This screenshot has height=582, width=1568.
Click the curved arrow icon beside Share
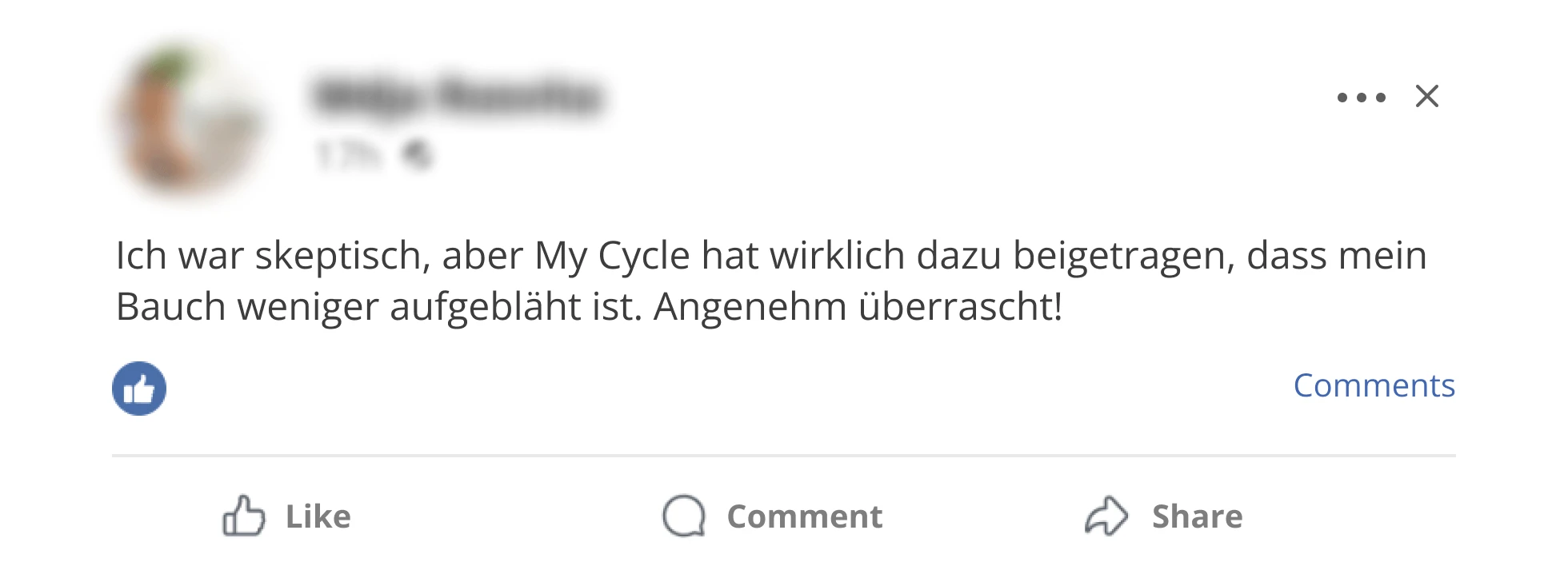click(1106, 516)
